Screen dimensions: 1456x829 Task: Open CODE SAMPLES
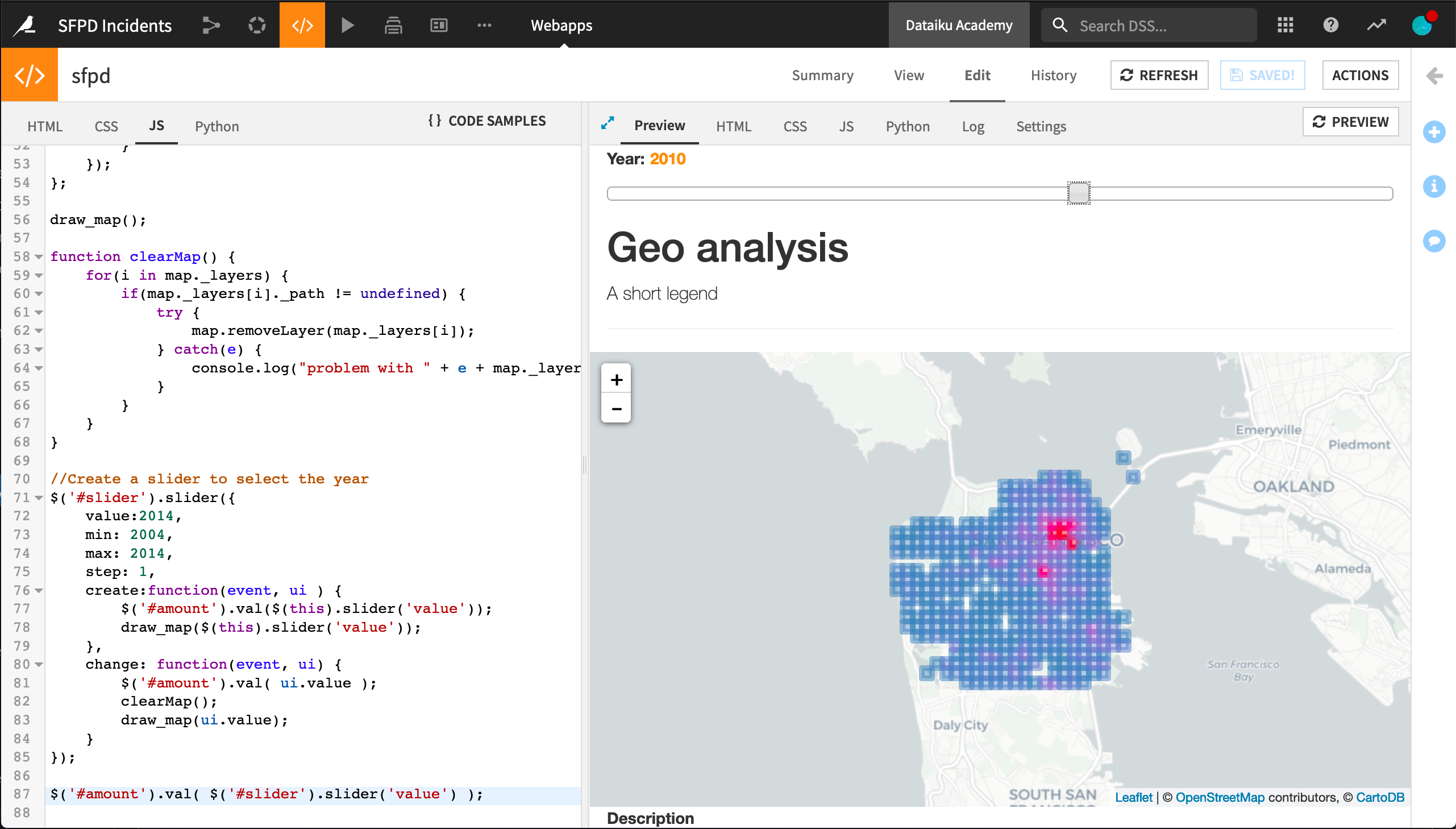point(487,121)
